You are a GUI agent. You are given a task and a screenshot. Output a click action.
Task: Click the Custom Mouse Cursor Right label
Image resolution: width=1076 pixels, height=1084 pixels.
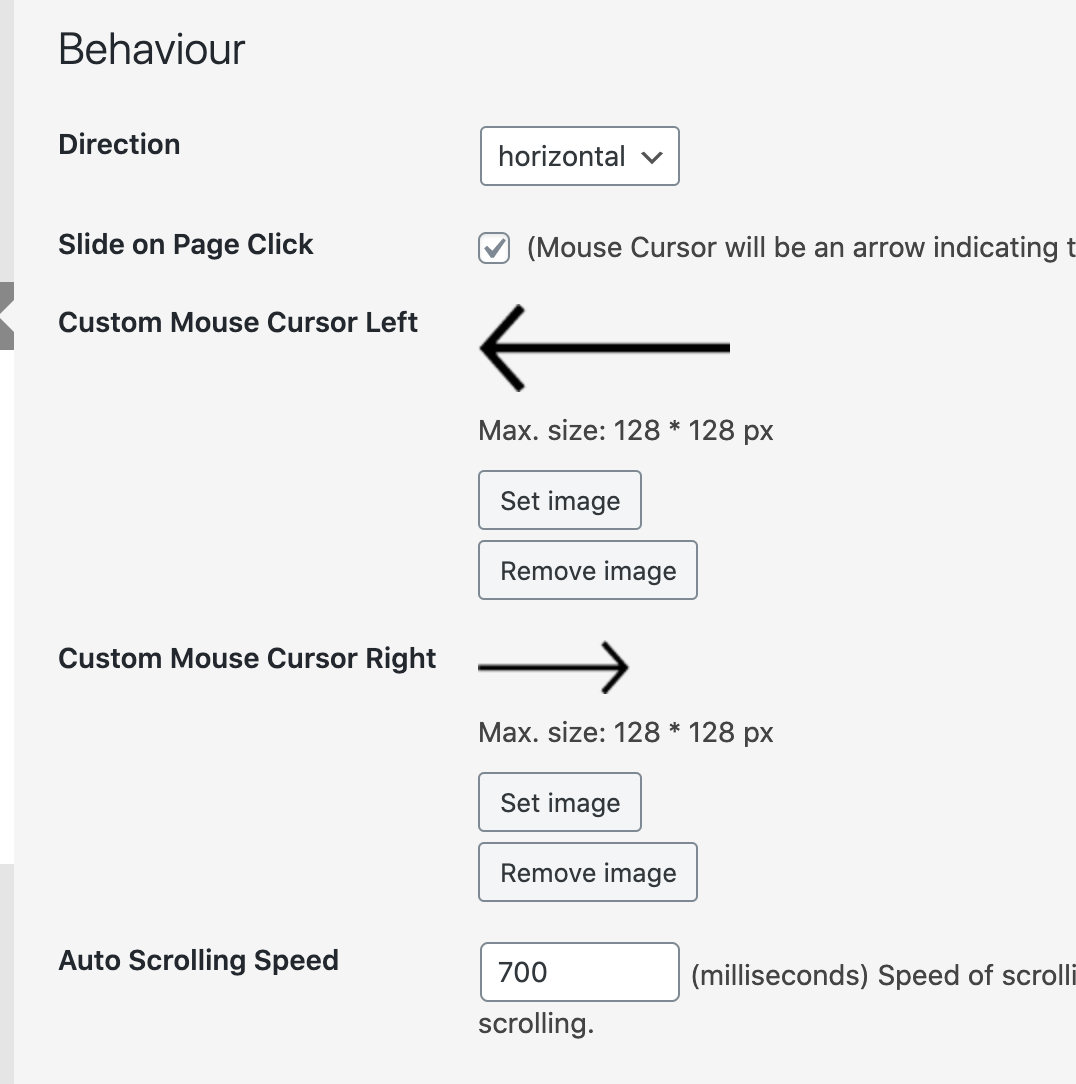[247, 658]
